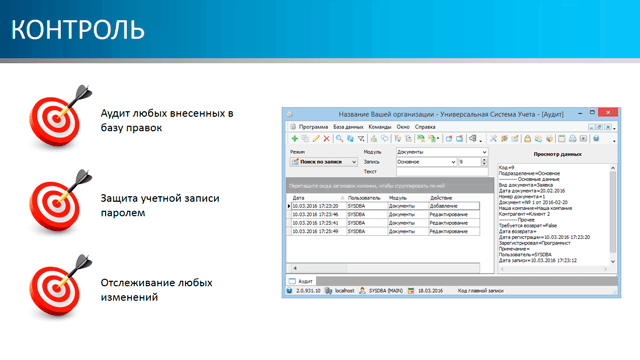This screenshot has height=360, width=640.
Task: Click the crossed tools settings icon
Action: pyautogui.click(x=493, y=139)
